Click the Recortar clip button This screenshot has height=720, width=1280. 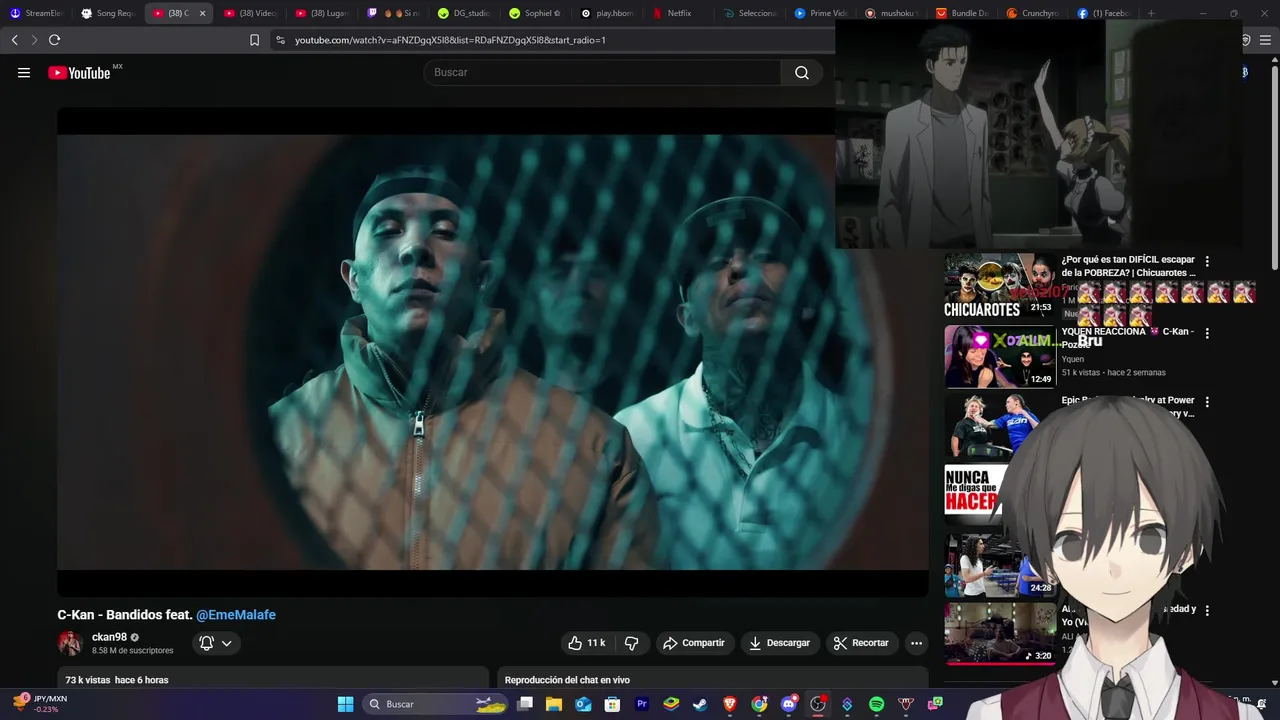click(x=861, y=643)
